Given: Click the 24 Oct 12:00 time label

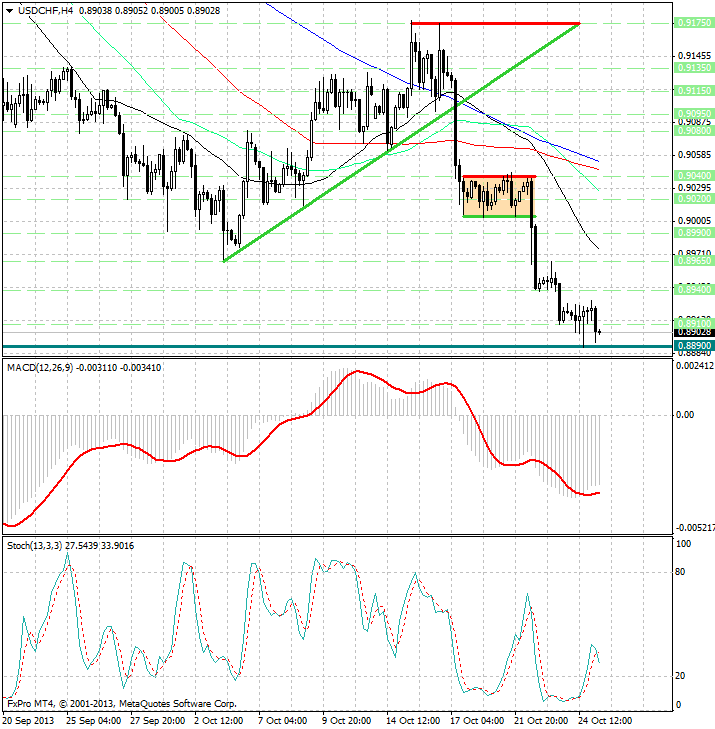Looking at the screenshot, I should (x=605, y=721).
